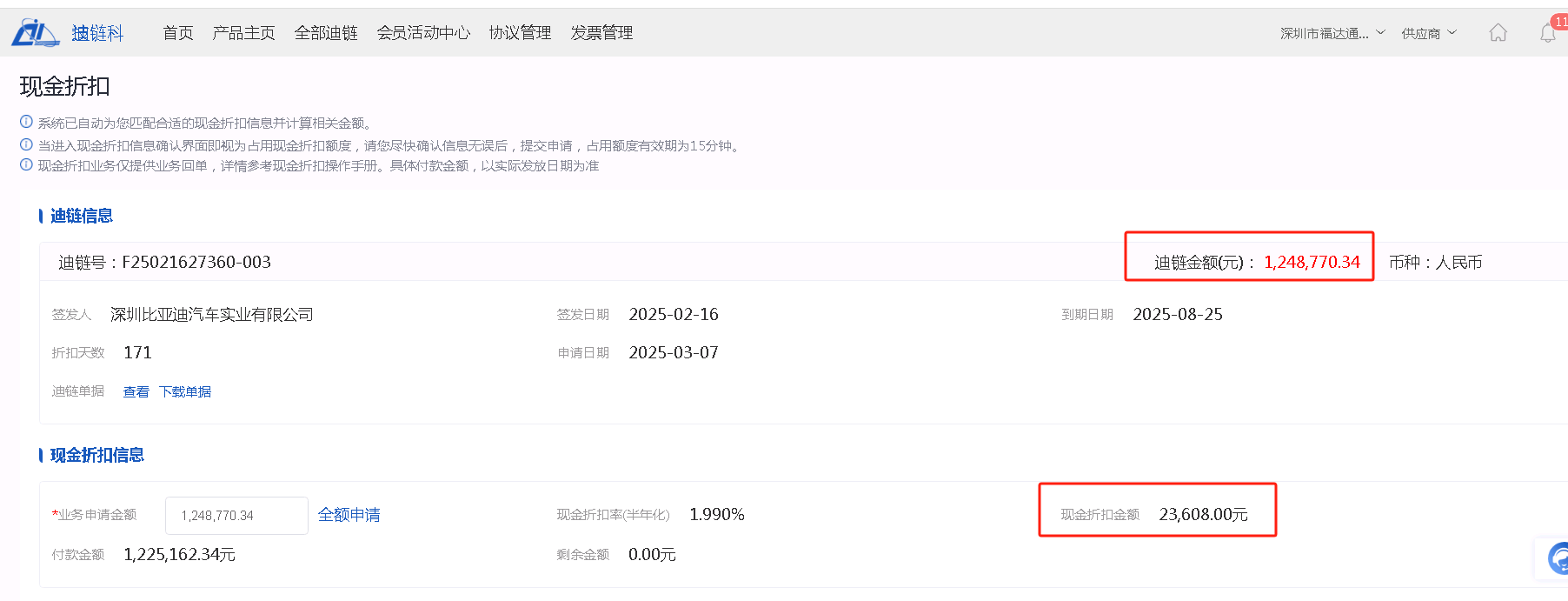This screenshot has height=601, width=1568.
Task: Open the home icon in header
Action: tap(1498, 33)
